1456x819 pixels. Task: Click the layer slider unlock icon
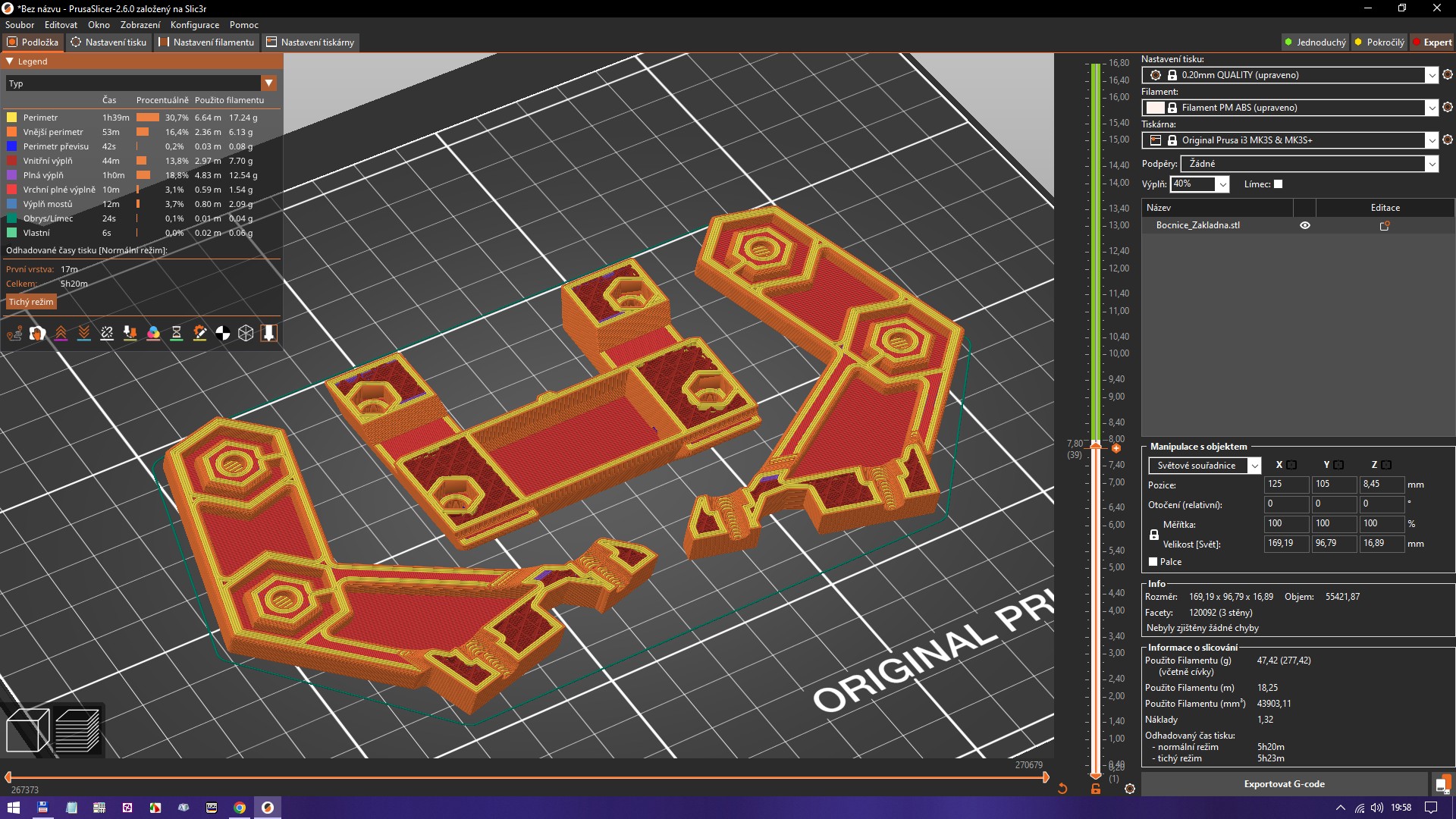(x=1096, y=789)
